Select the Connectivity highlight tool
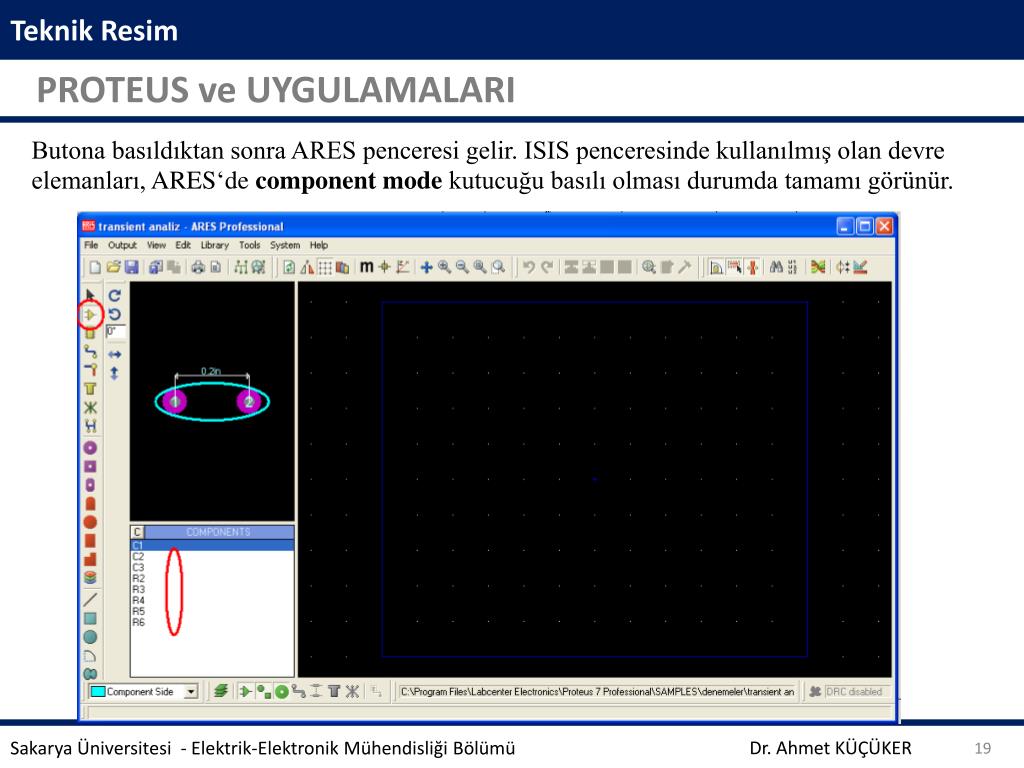 point(90,426)
